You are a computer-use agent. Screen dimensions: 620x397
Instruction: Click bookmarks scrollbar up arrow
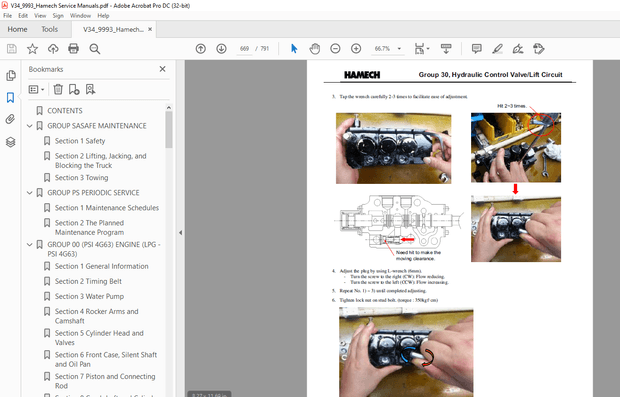click(169, 108)
